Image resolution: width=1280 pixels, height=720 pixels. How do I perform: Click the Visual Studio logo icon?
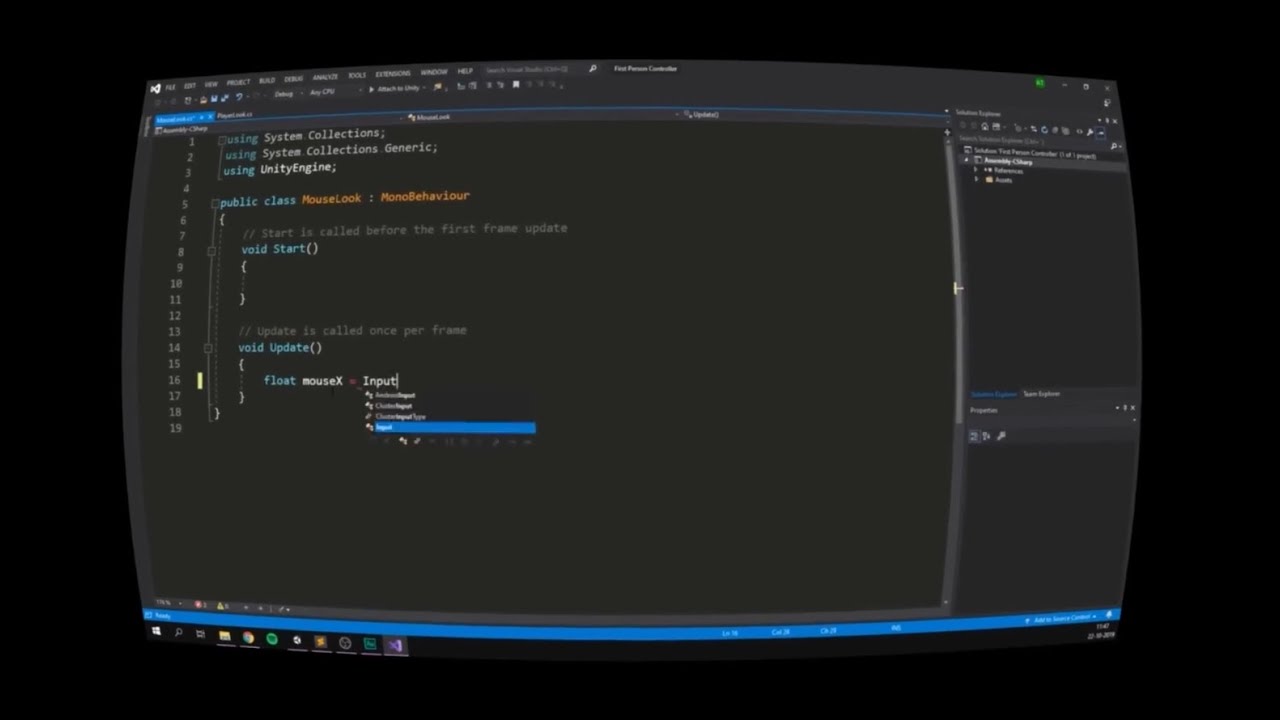click(x=155, y=89)
